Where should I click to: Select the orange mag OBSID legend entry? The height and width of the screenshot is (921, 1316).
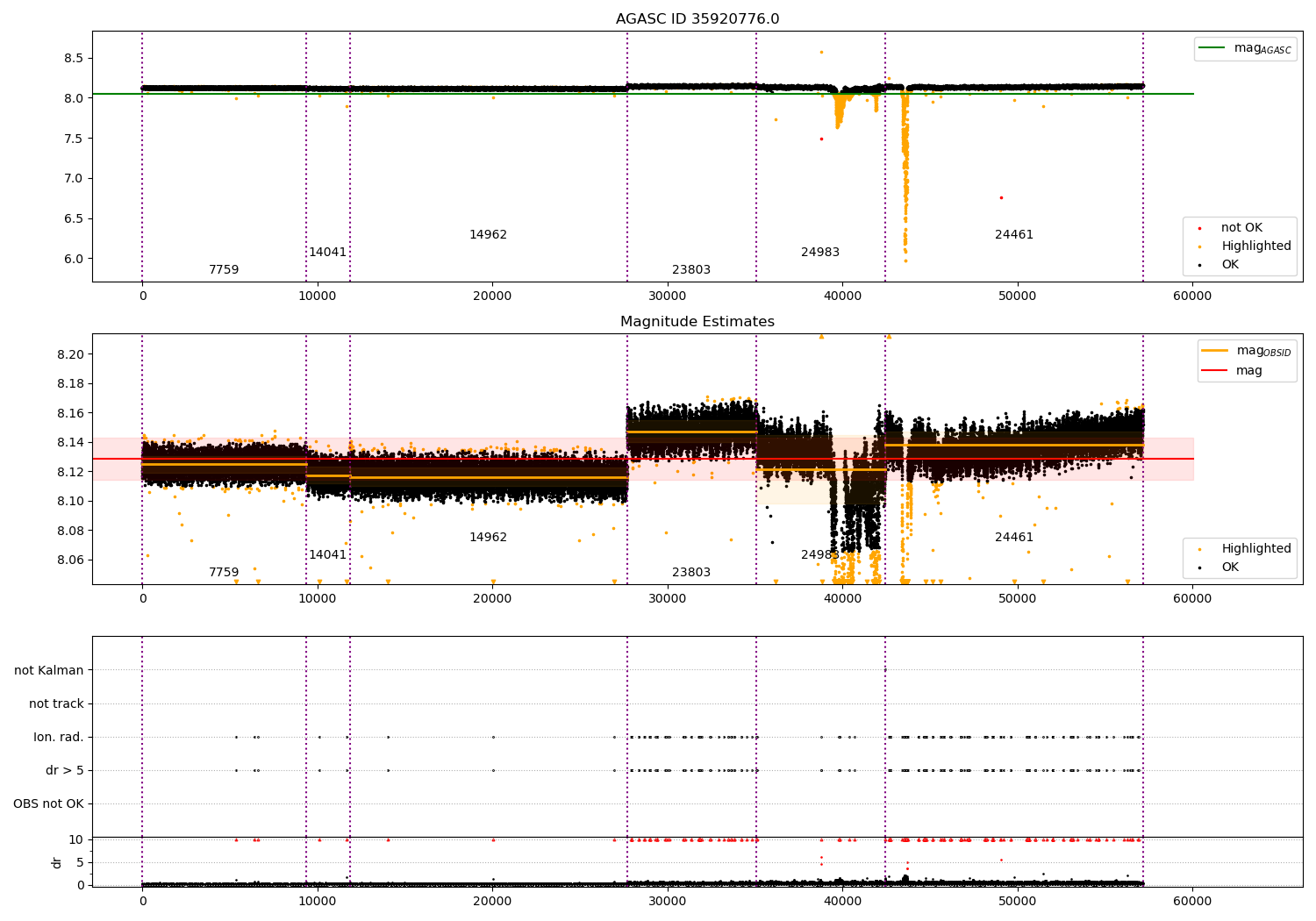click(x=1247, y=352)
